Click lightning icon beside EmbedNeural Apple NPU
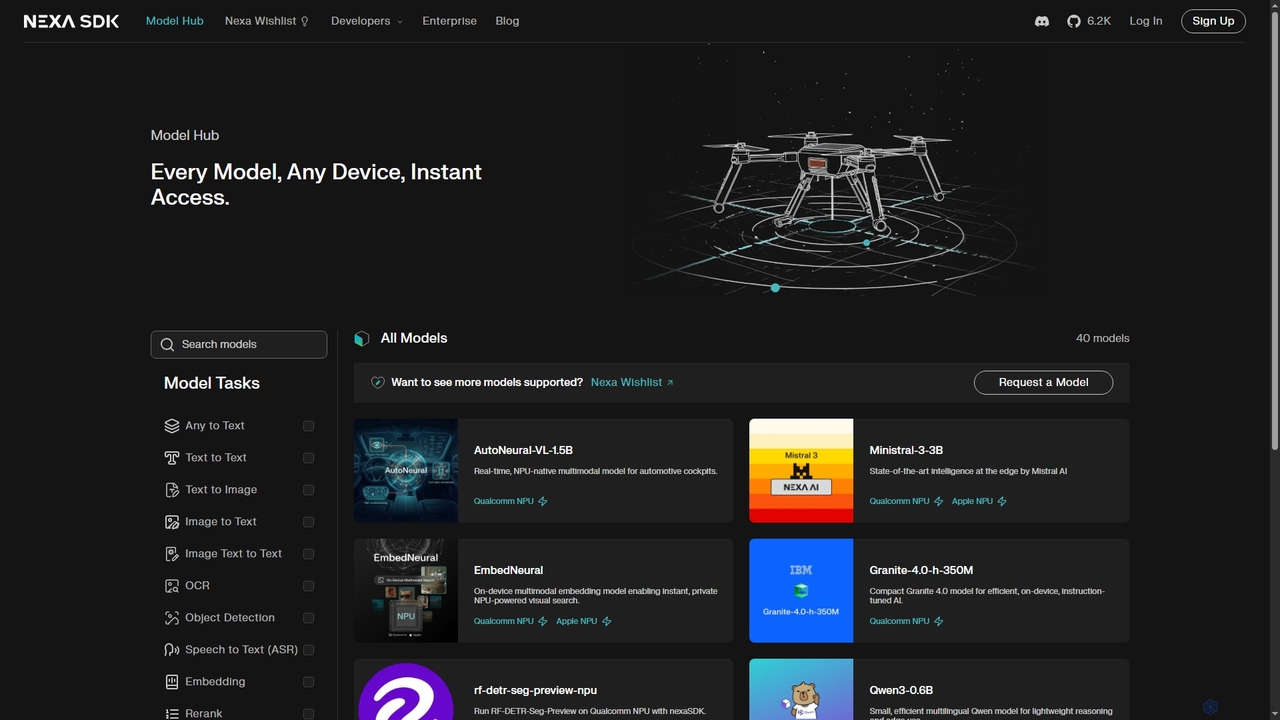1280x720 pixels. tap(606, 621)
